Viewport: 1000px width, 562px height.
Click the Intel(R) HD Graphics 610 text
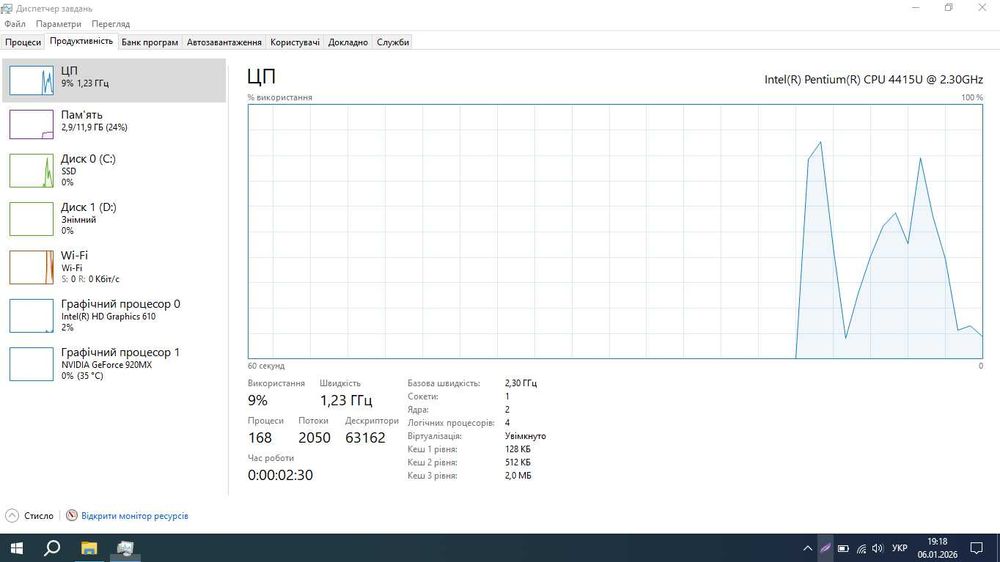coord(108,316)
